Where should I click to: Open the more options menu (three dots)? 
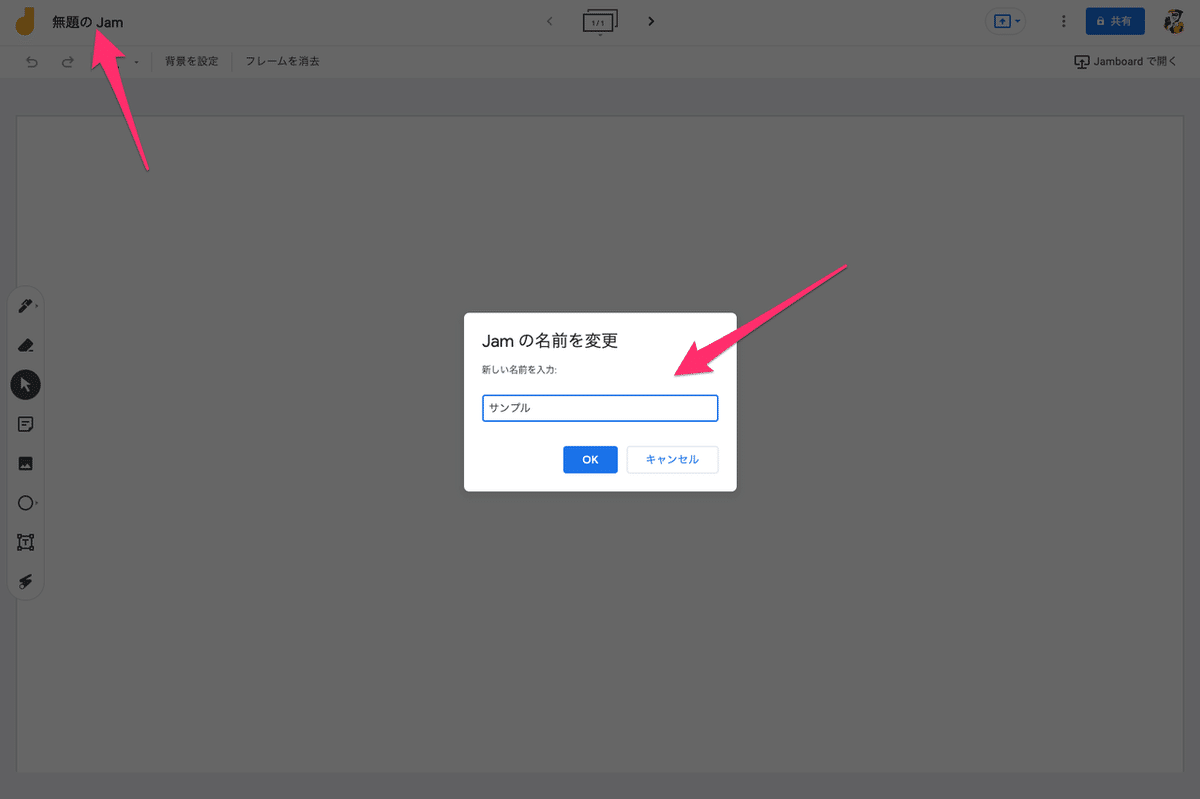(x=1063, y=21)
